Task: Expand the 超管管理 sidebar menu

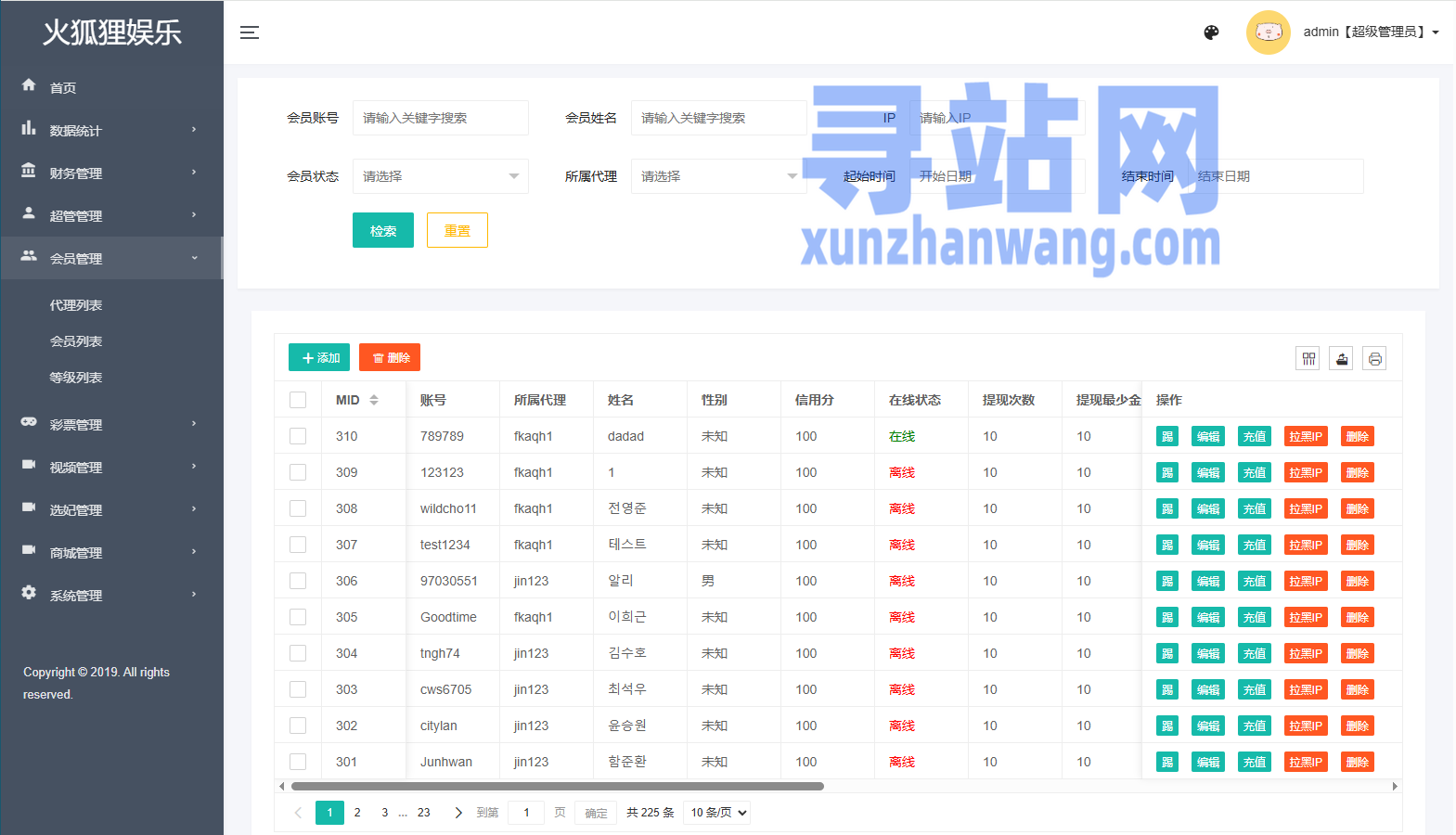Action: coord(111,215)
